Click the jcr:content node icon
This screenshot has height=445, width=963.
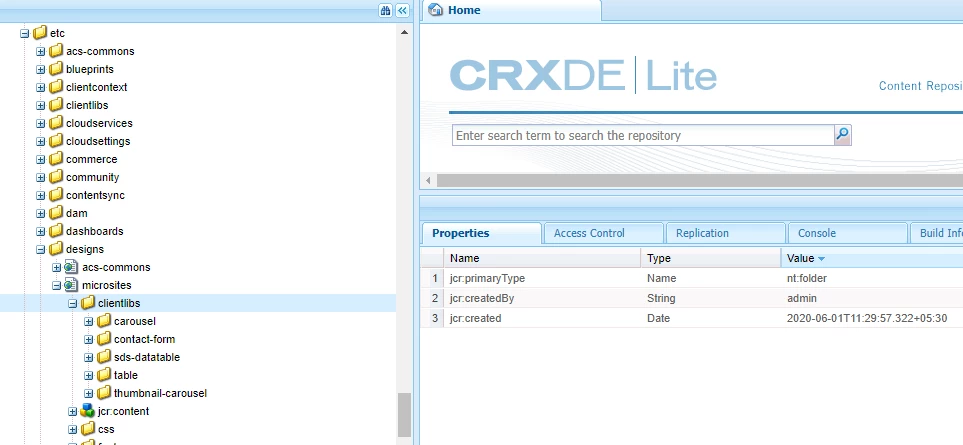(x=88, y=411)
